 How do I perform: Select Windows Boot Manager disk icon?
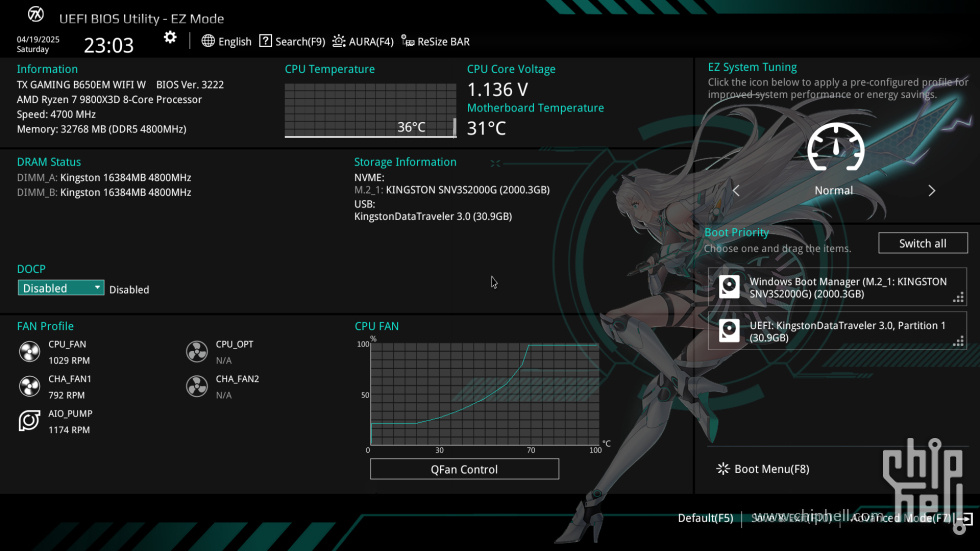click(729, 287)
